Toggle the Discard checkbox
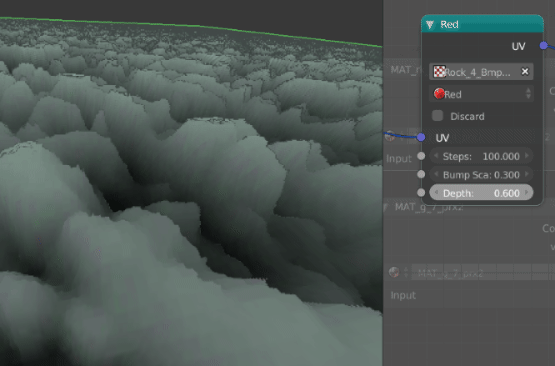The height and width of the screenshot is (366, 555). pos(437,116)
